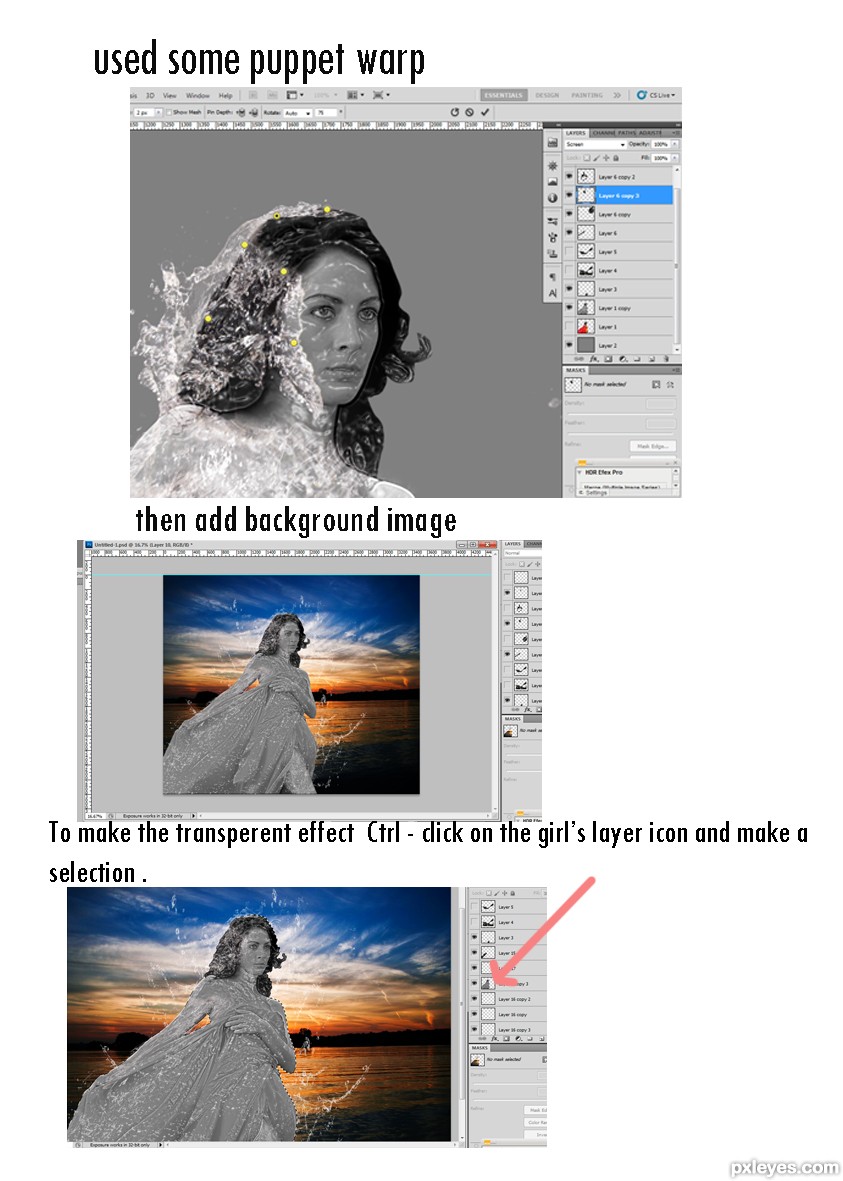
Task: Open the 3D menu
Action: pyautogui.click(x=151, y=96)
